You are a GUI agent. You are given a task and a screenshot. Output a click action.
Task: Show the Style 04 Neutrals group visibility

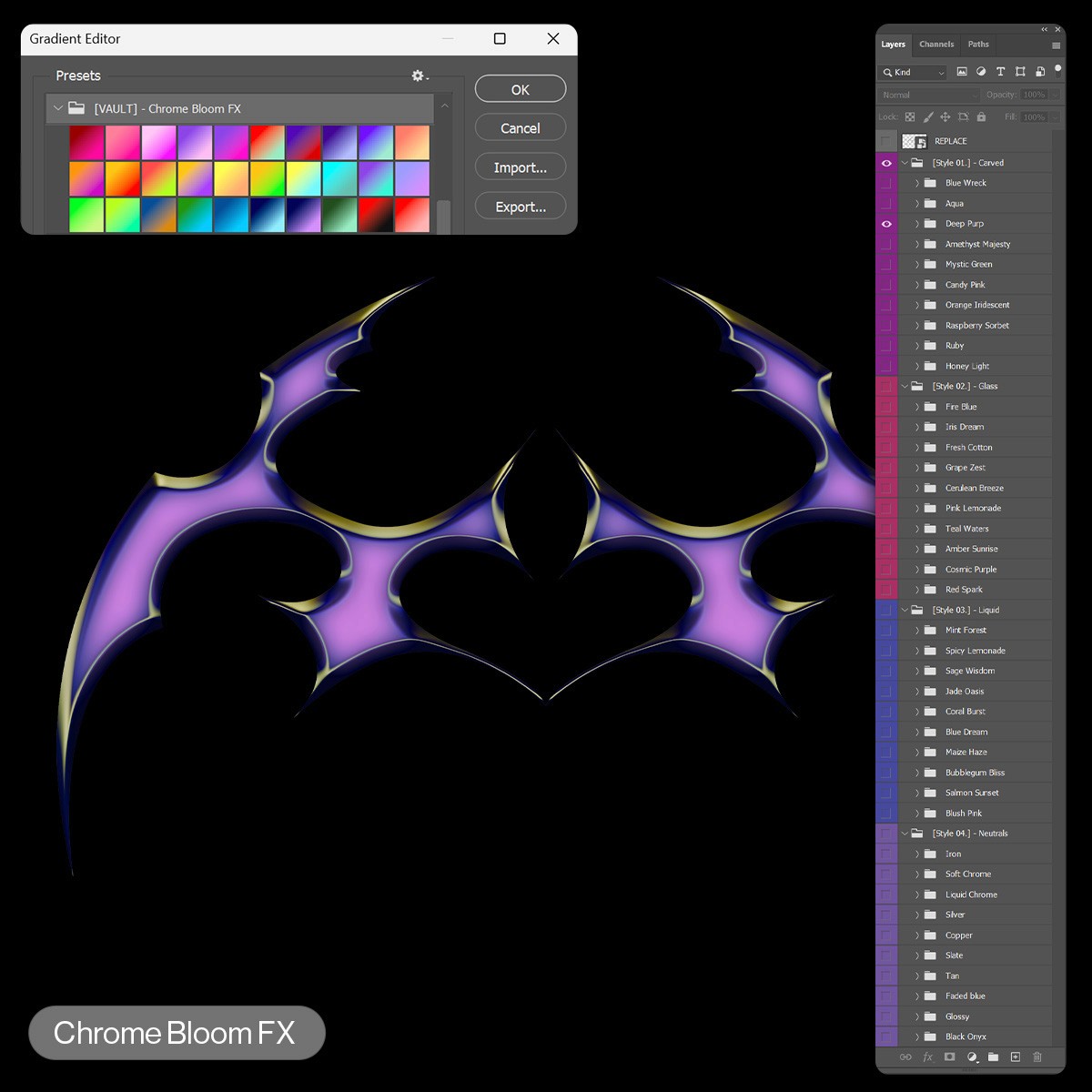[886, 834]
